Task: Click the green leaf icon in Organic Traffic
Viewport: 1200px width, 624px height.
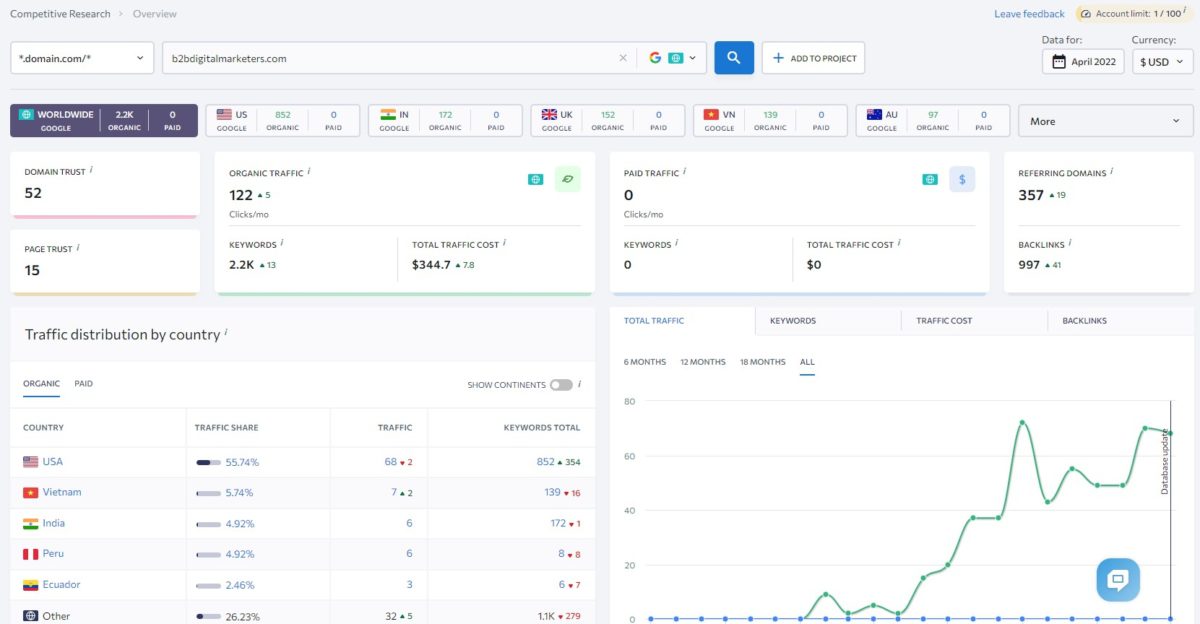Action: click(x=567, y=179)
